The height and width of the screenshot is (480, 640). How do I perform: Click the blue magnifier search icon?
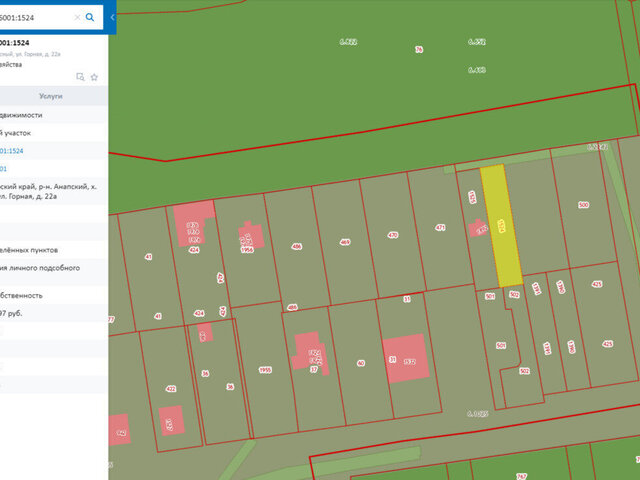[x=90, y=17]
